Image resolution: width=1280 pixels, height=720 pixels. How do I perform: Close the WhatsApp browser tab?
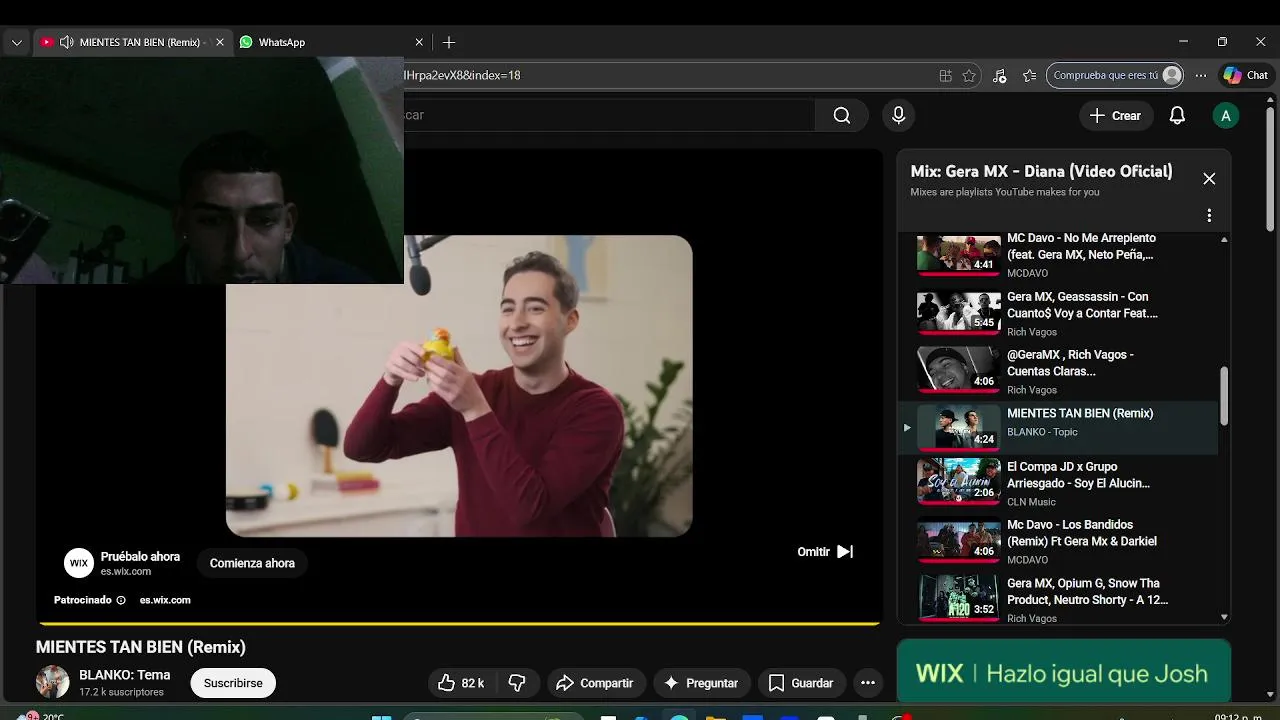point(419,42)
